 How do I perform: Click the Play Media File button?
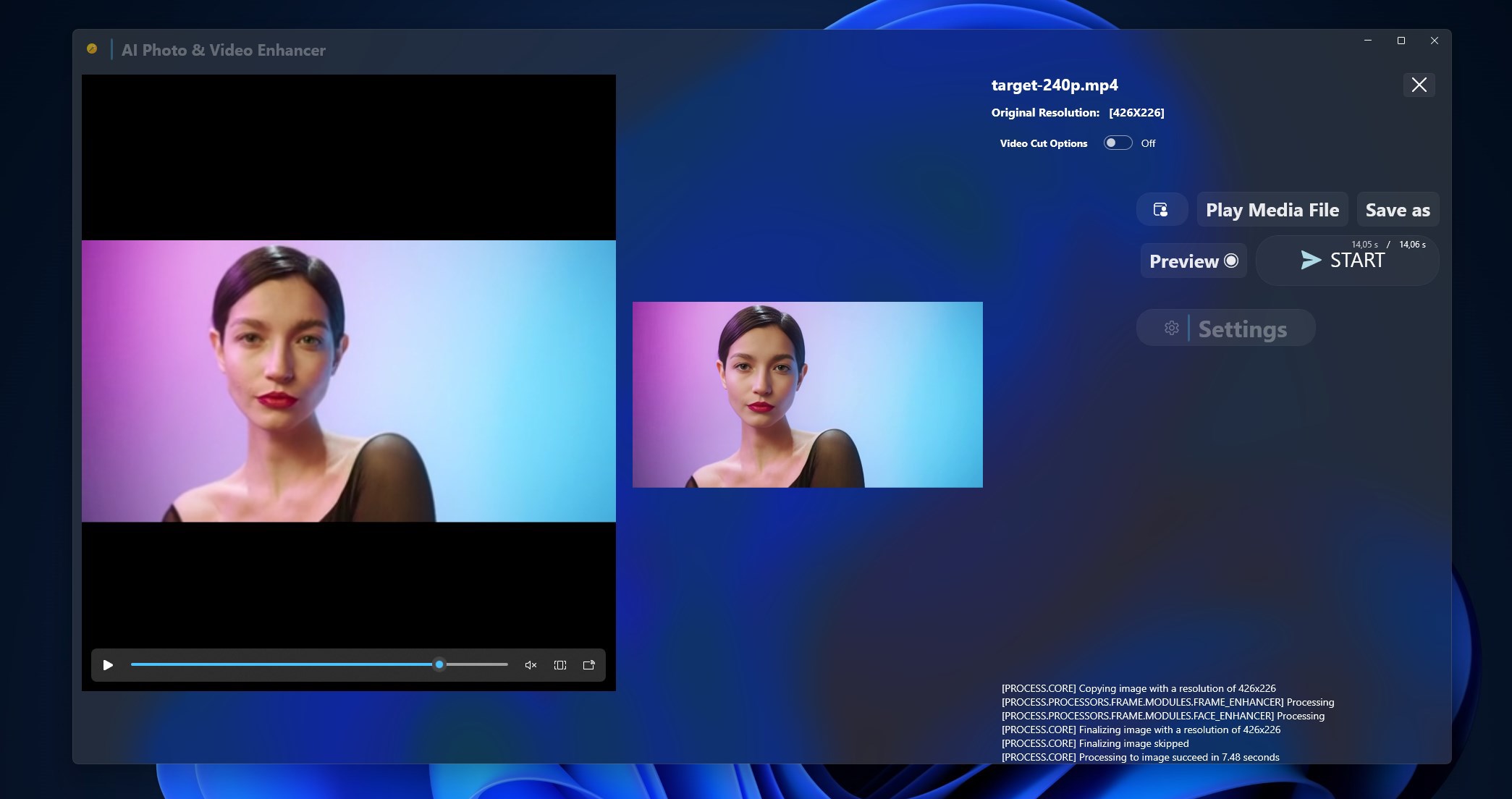click(x=1272, y=209)
